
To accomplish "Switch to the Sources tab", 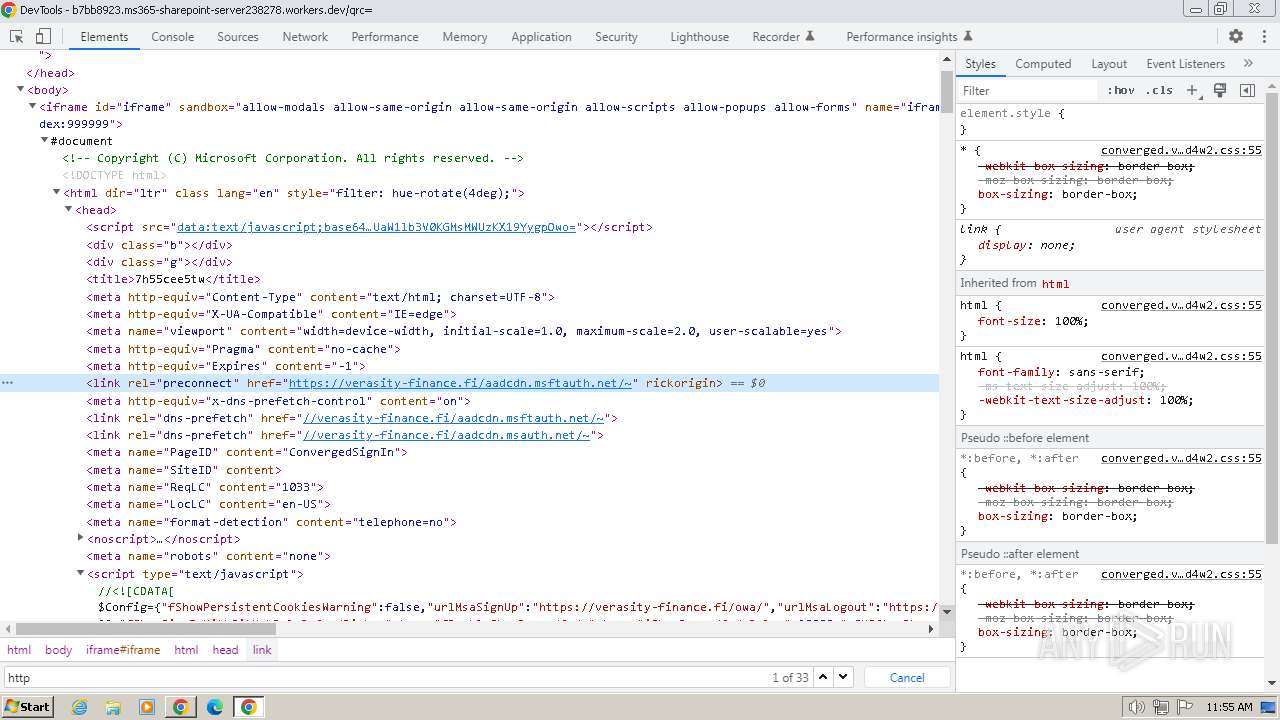I will click(238, 36).
